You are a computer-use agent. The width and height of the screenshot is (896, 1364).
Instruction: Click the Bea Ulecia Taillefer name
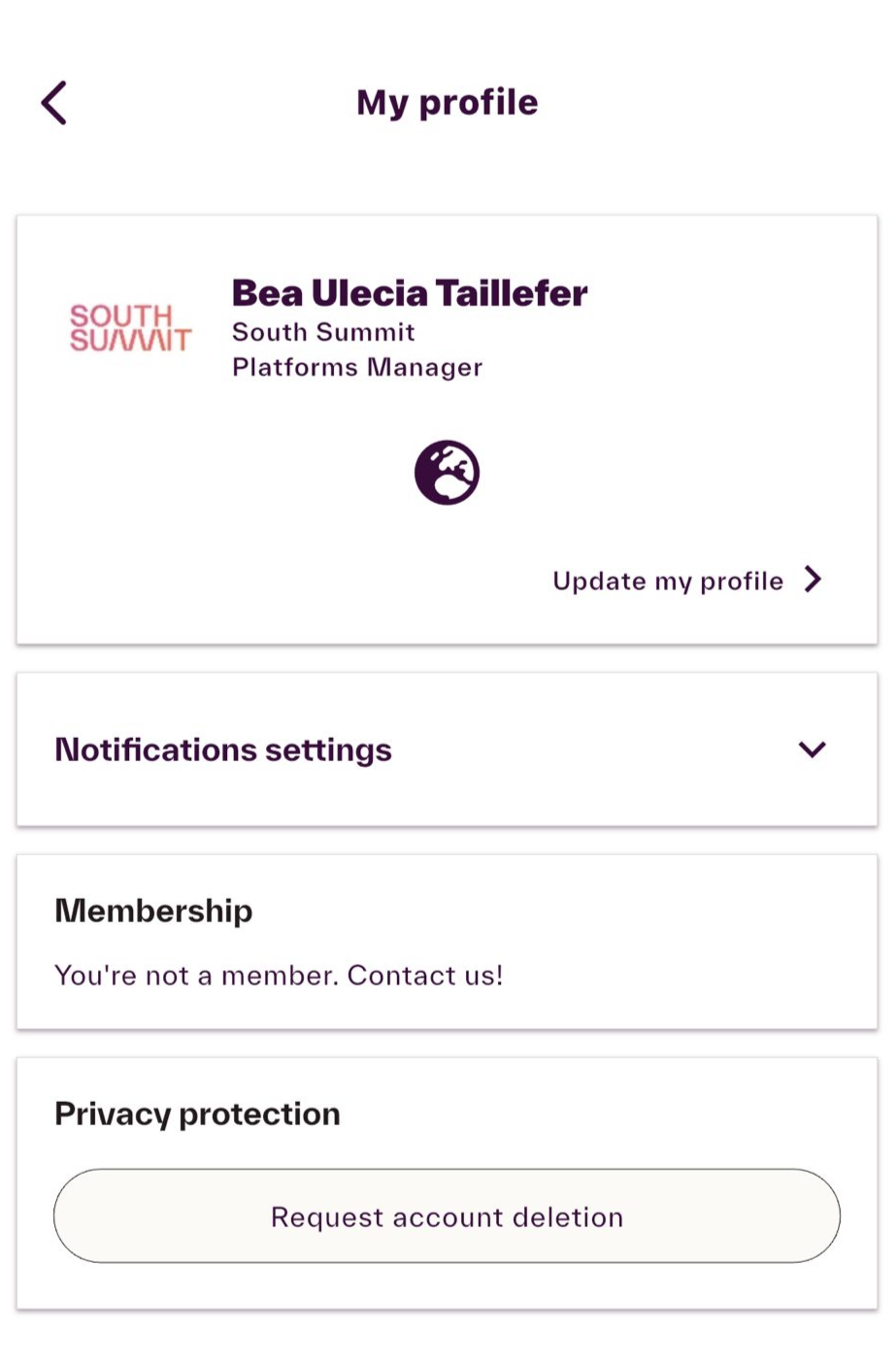coord(409,293)
